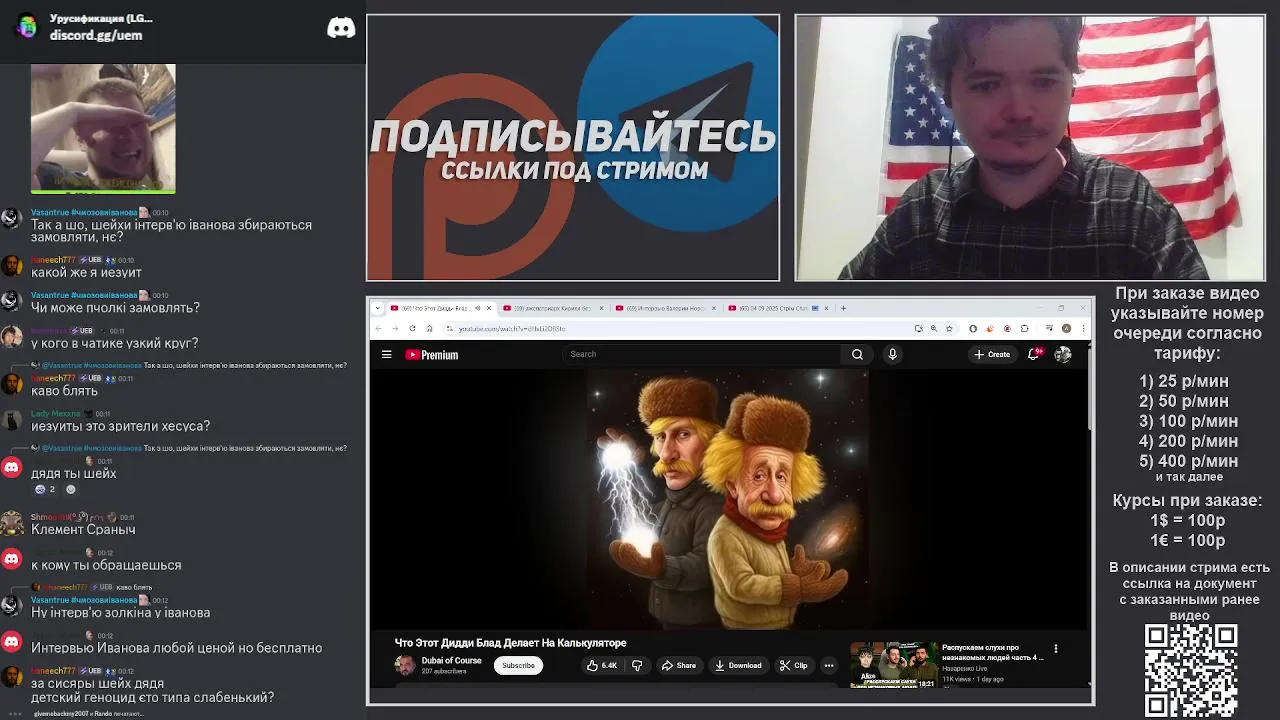The image size is (1280, 720).
Task: Click the recommended video title 'Распускаем слухи про'
Action: point(992,653)
